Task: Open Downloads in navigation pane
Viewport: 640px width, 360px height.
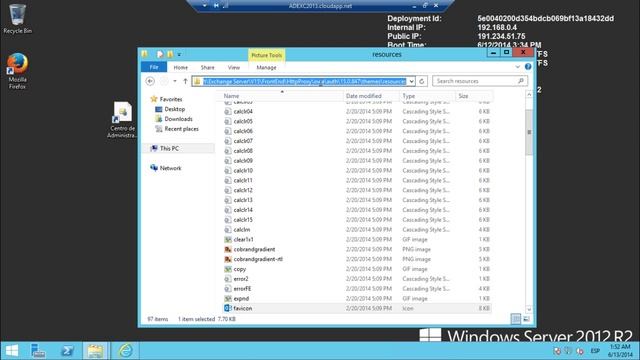Action: click(178, 119)
